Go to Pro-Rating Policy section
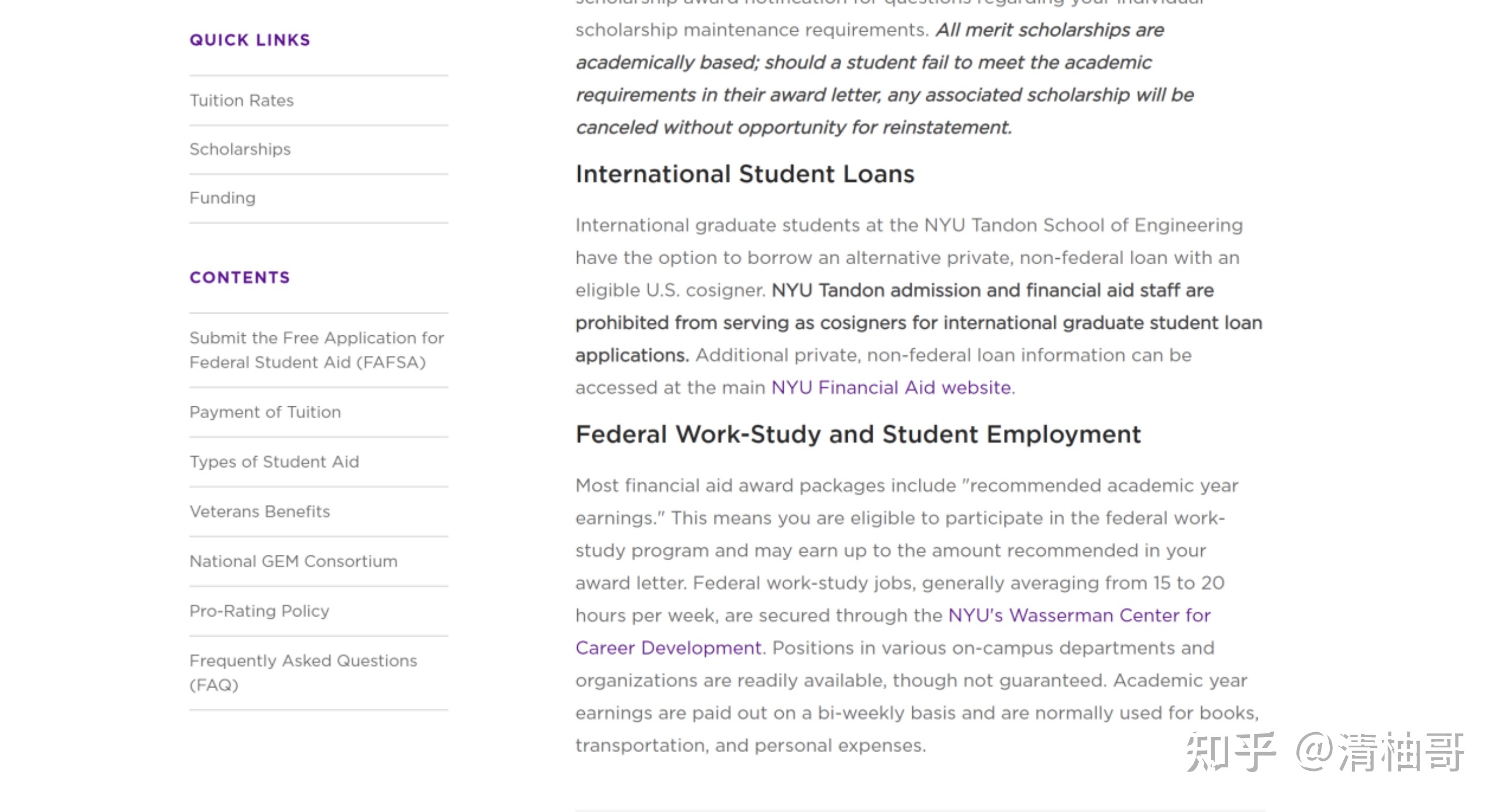This screenshot has width=1503, height=812. point(259,611)
